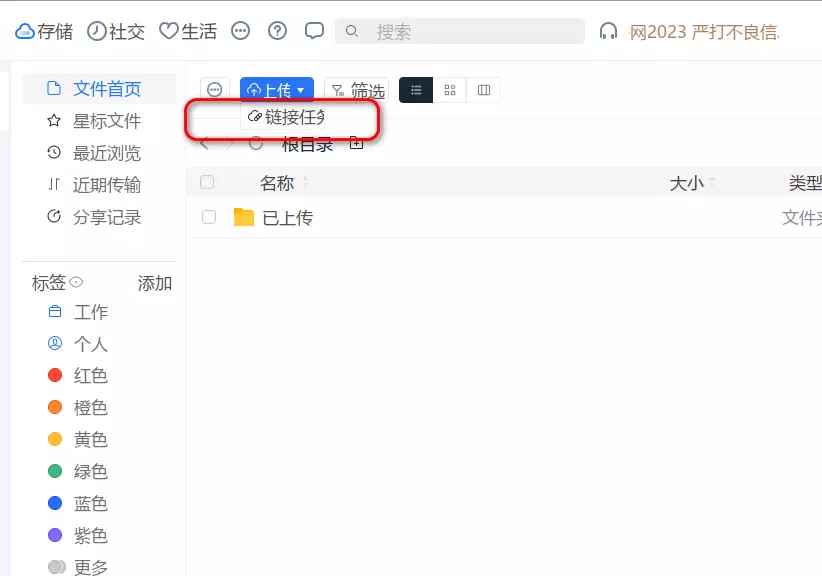Select the purple 紫色 tag swatch

point(55,535)
